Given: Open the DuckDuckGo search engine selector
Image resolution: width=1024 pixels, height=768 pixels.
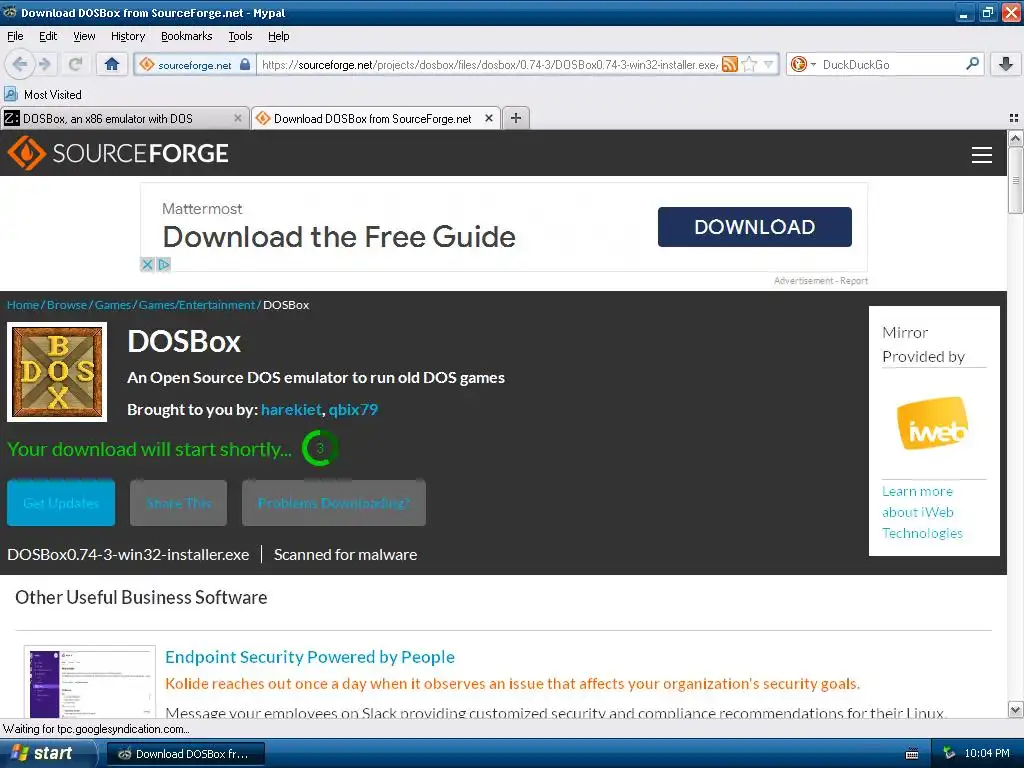Looking at the screenshot, I should [803, 65].
